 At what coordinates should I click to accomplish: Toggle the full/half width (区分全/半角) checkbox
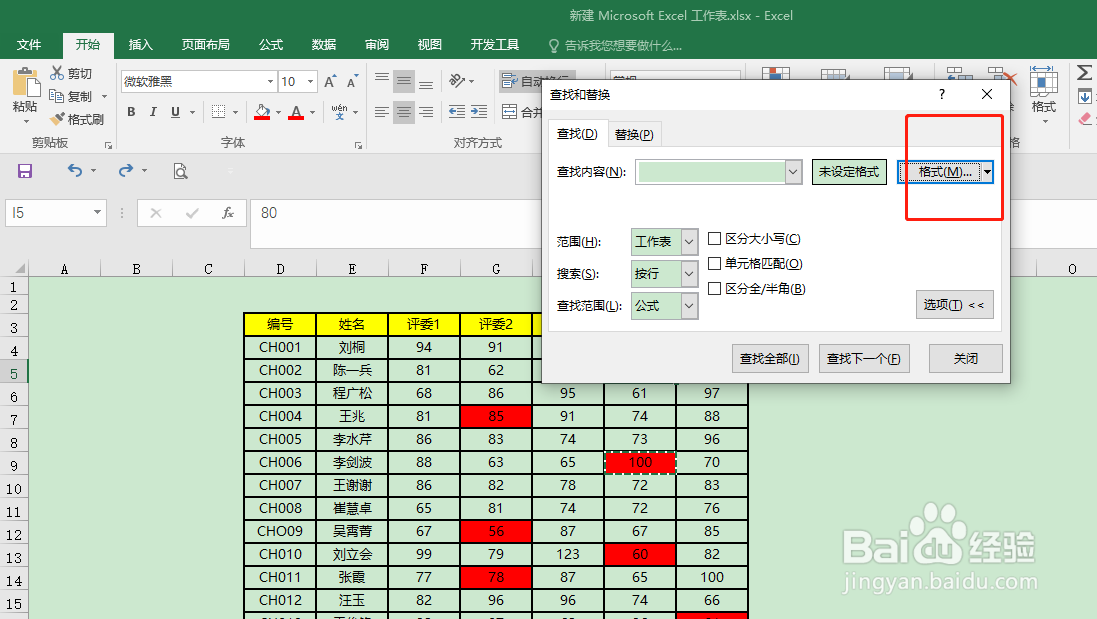click(714, 288)
